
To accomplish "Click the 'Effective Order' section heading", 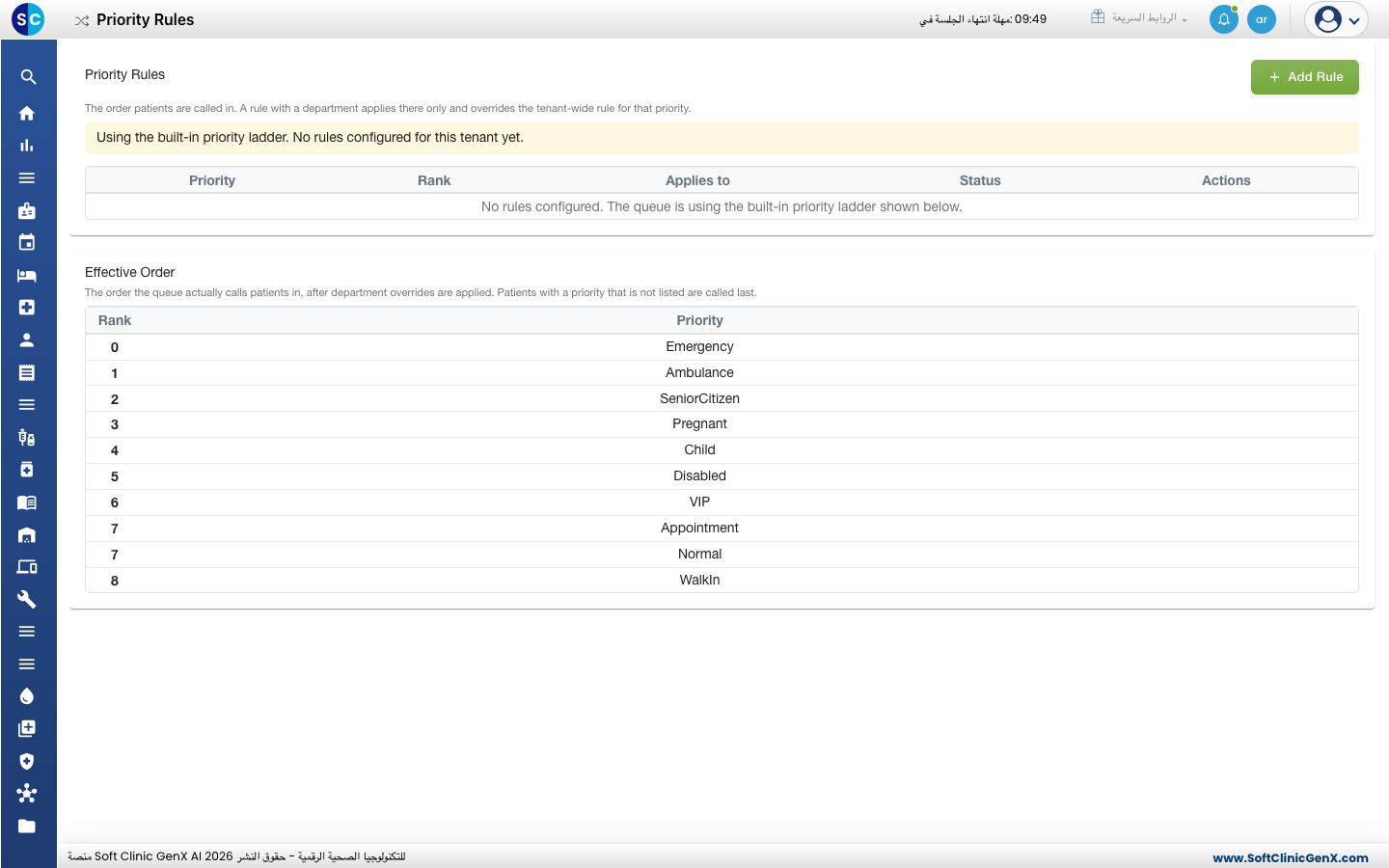I will click(x=130, y=272).
